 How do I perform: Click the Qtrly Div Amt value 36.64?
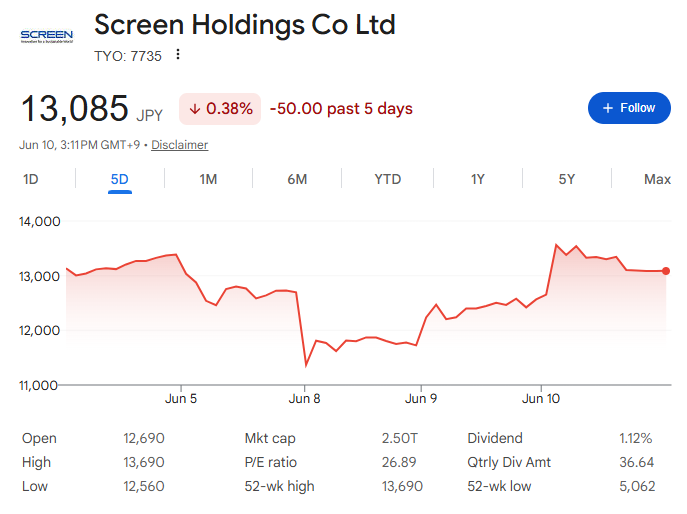637,462
